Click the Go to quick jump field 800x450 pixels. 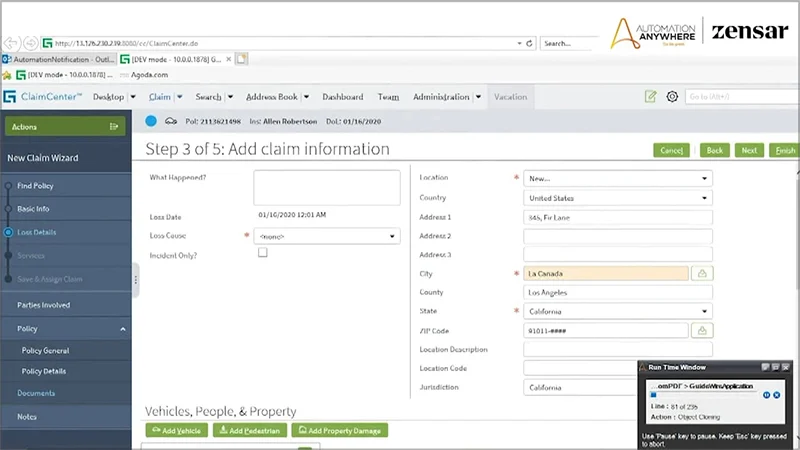coord(742,96)
